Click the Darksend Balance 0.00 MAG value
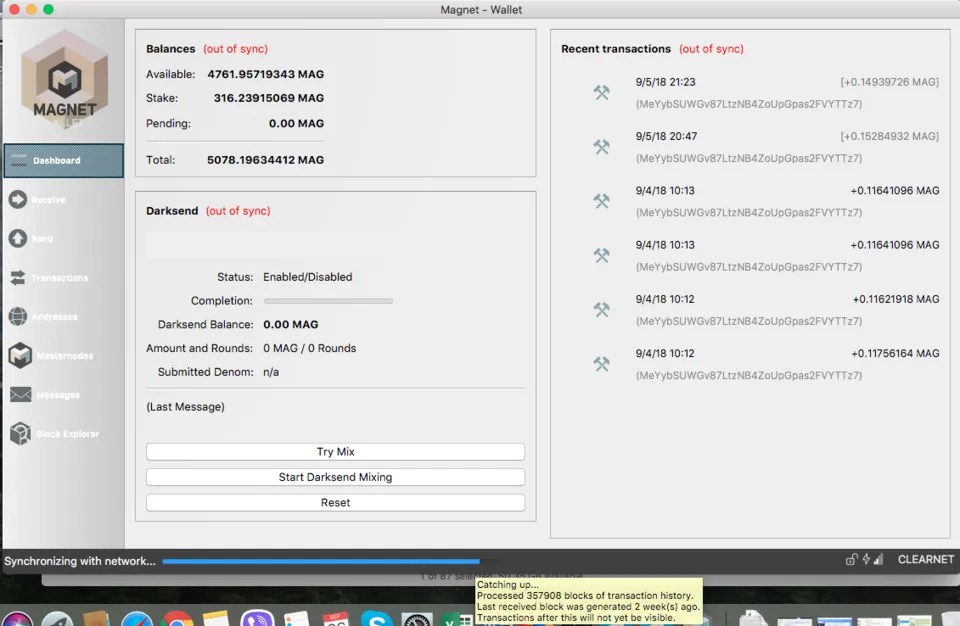This screenshot has width=960, height=626. pos(291,325)
